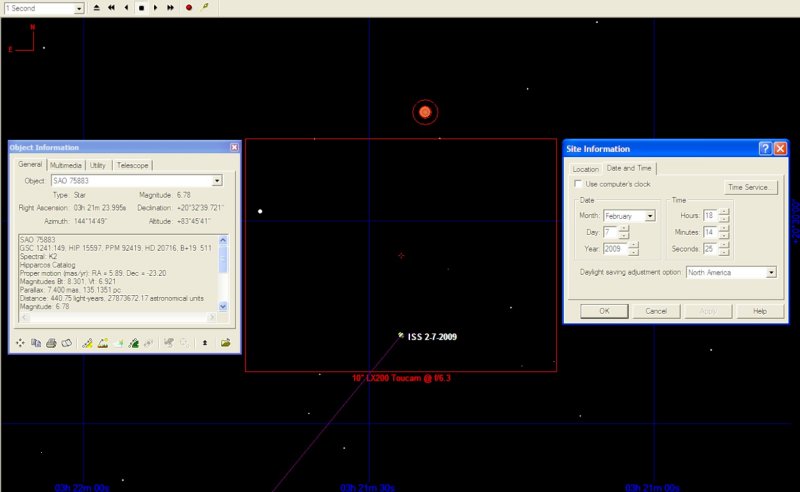
Task: Click the vertical scrollbar thumb in details list
Action: [x=223, y=260]
